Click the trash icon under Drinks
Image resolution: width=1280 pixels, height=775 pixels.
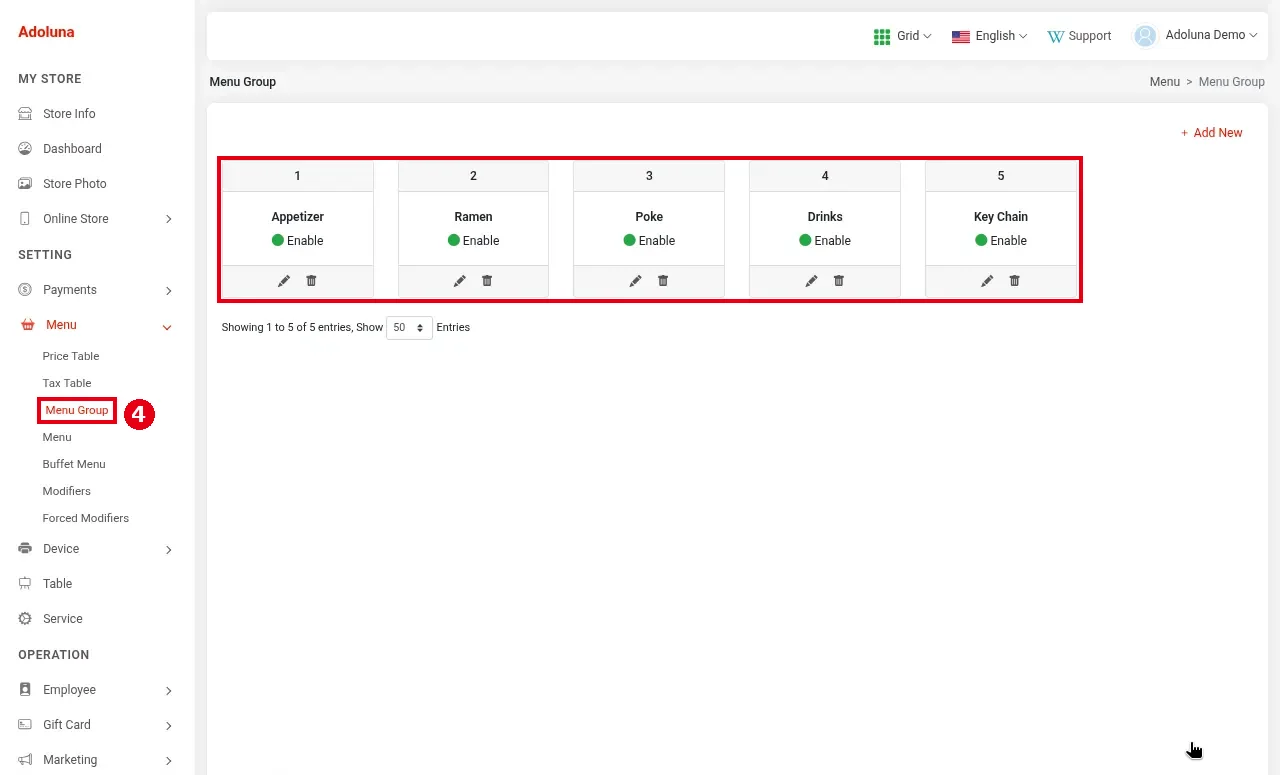839,281
